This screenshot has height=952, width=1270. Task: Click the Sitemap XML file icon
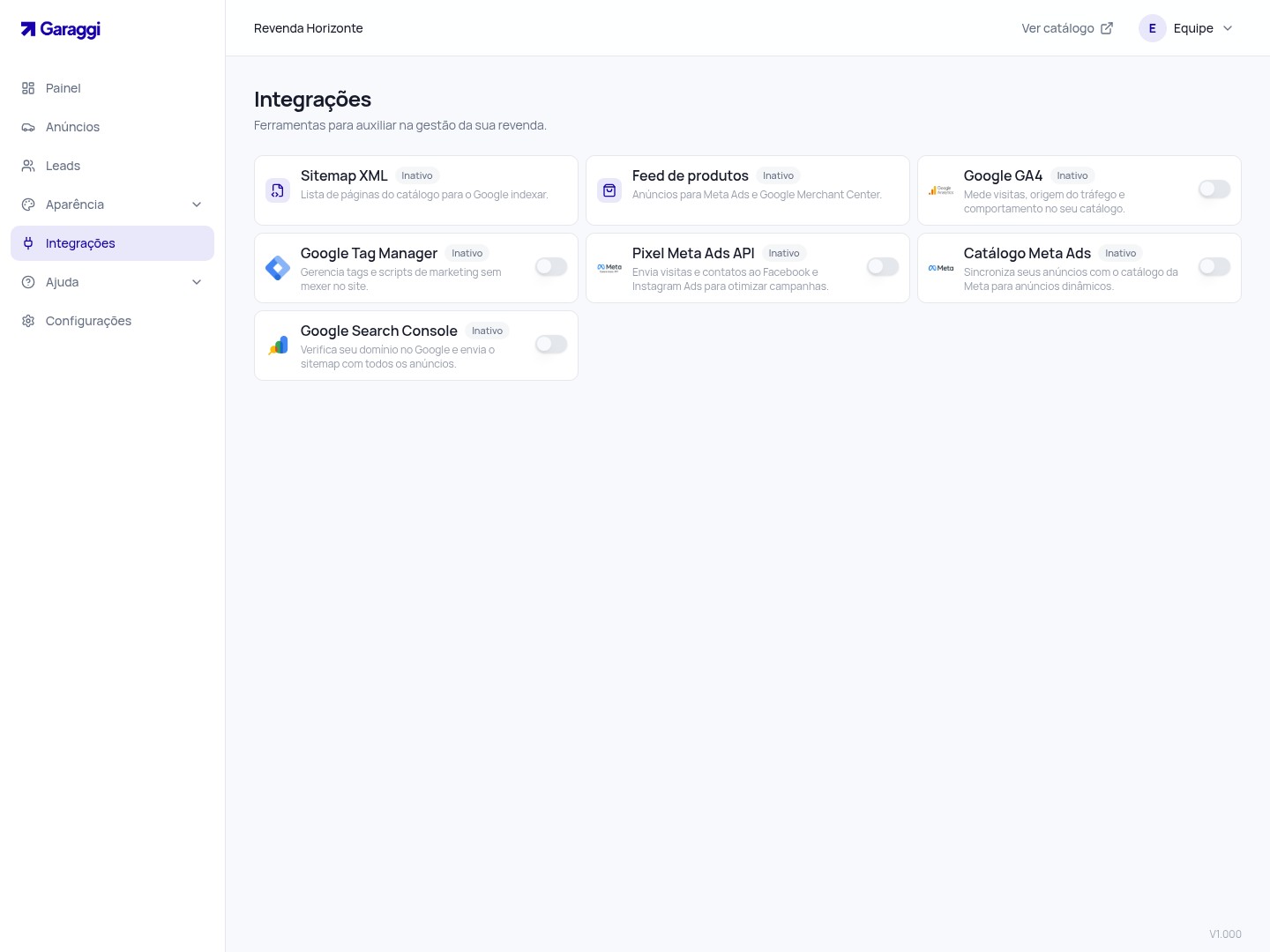[x=278, y=190]
